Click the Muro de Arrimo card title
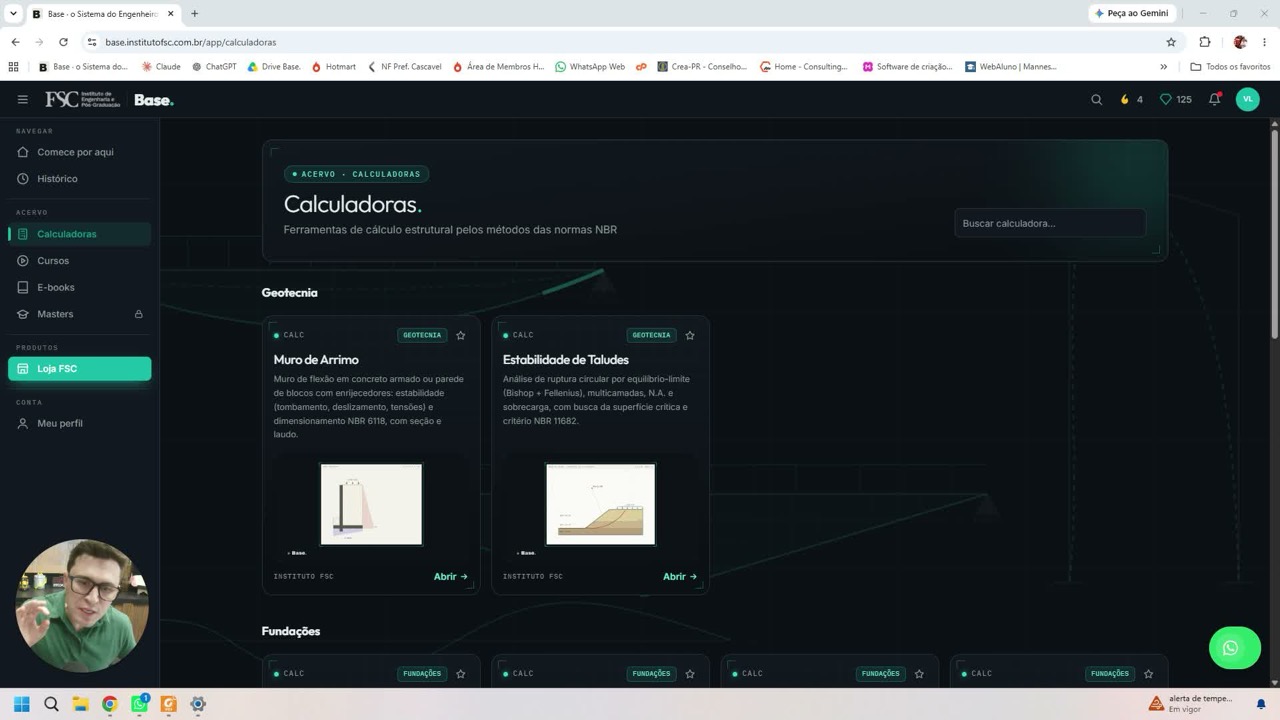Image resolution: width=1280 pixels, height=720 pixels. [316, 360]
